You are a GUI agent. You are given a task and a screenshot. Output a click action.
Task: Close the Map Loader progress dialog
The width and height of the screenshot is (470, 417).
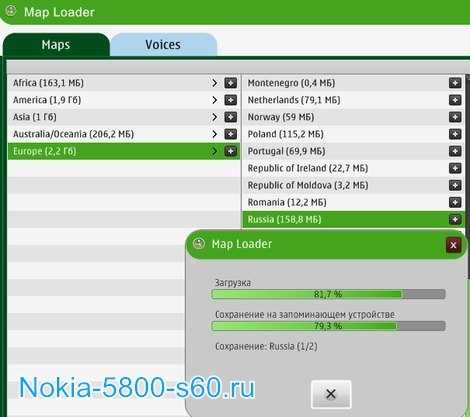pyautogui.click(x=453, y=245)
